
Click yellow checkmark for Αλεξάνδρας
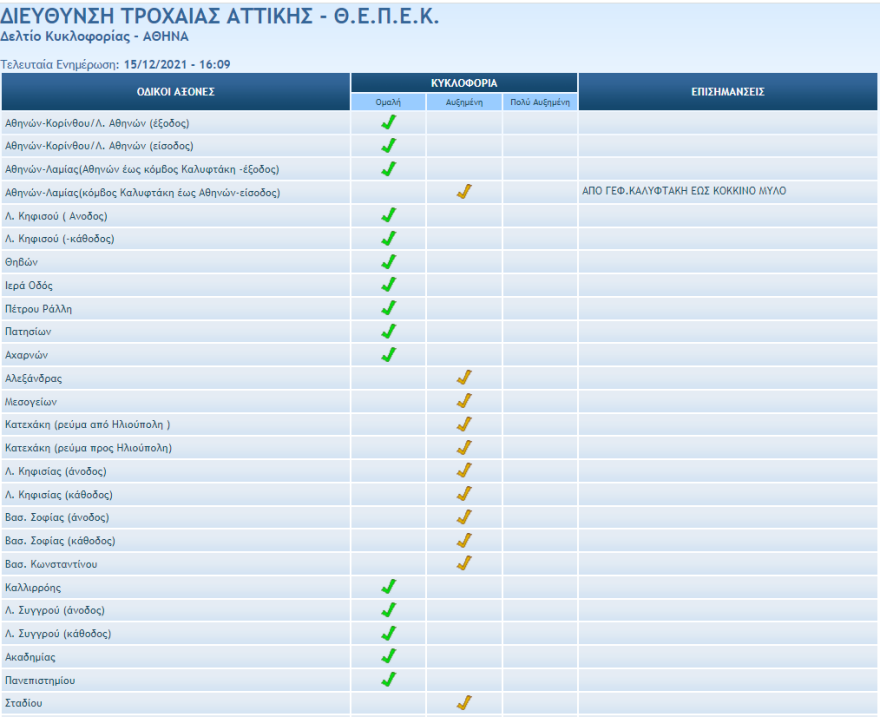point(464,378)
